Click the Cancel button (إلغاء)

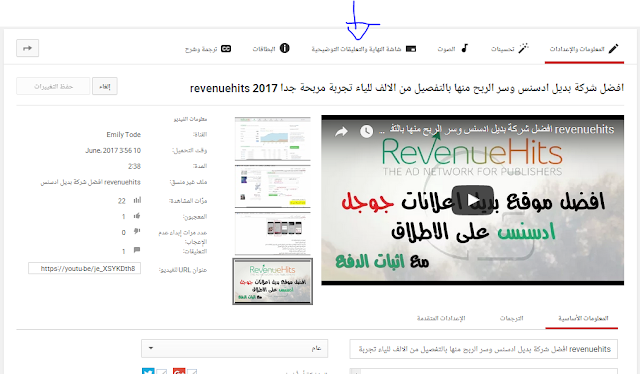pyautogui.click(x=105, y=87)
